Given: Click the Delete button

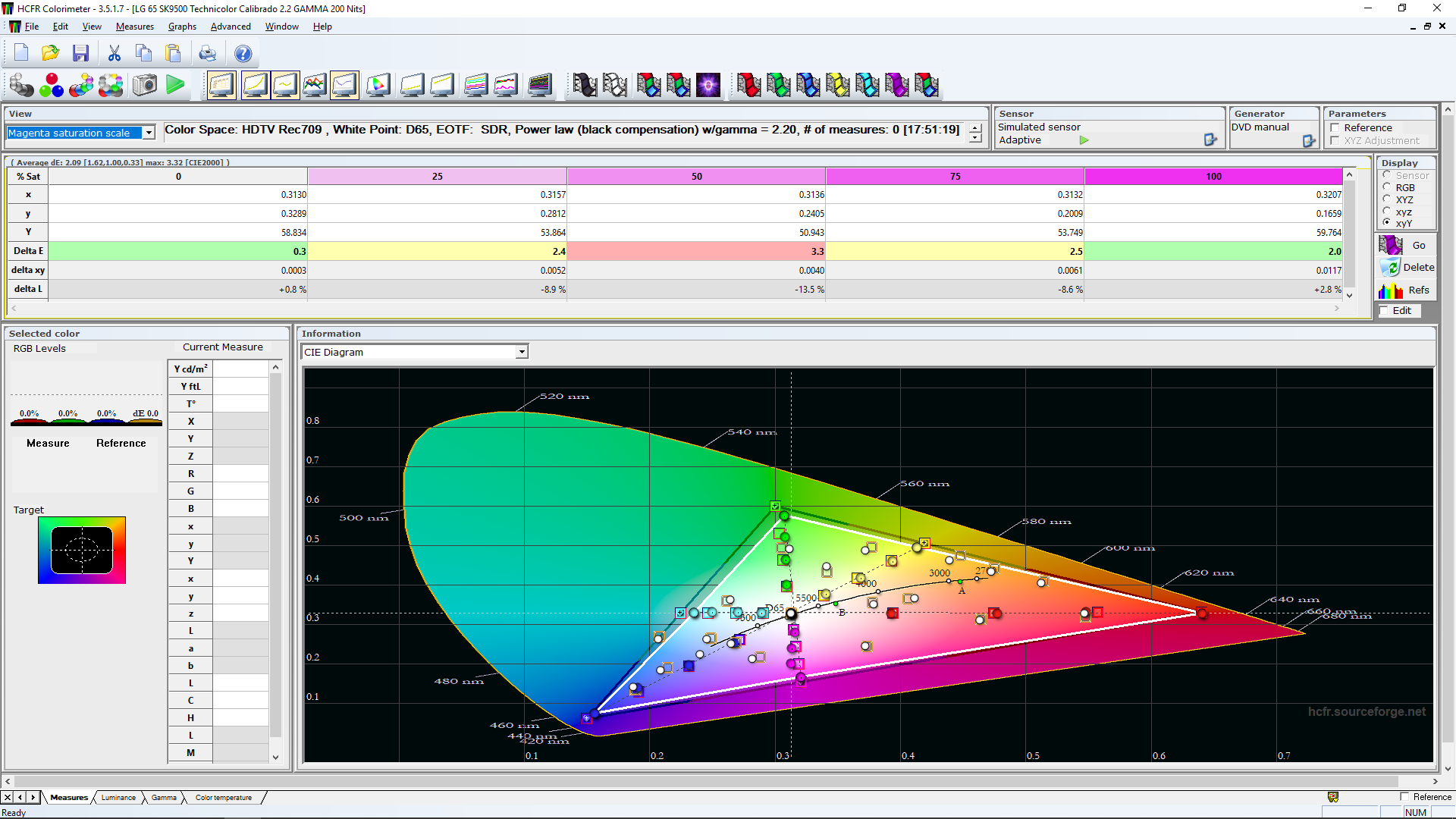Looking at the screenshot, I should [x=1407, y=268].
